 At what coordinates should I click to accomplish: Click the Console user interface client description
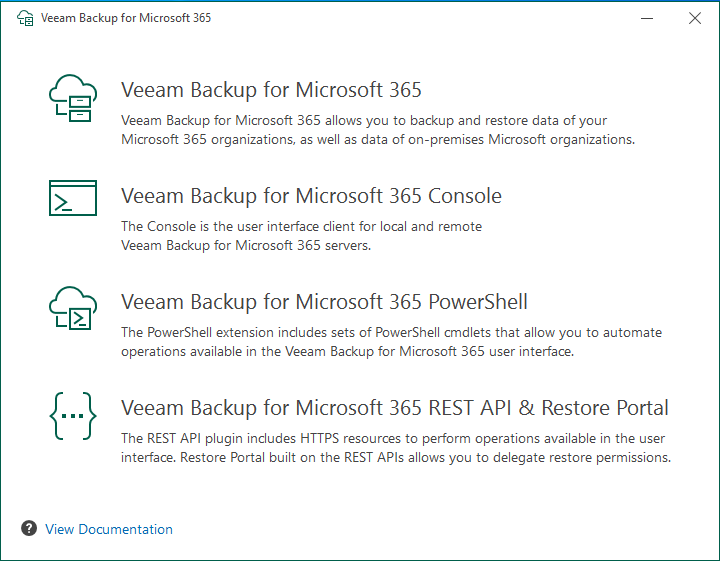[301, 236]
